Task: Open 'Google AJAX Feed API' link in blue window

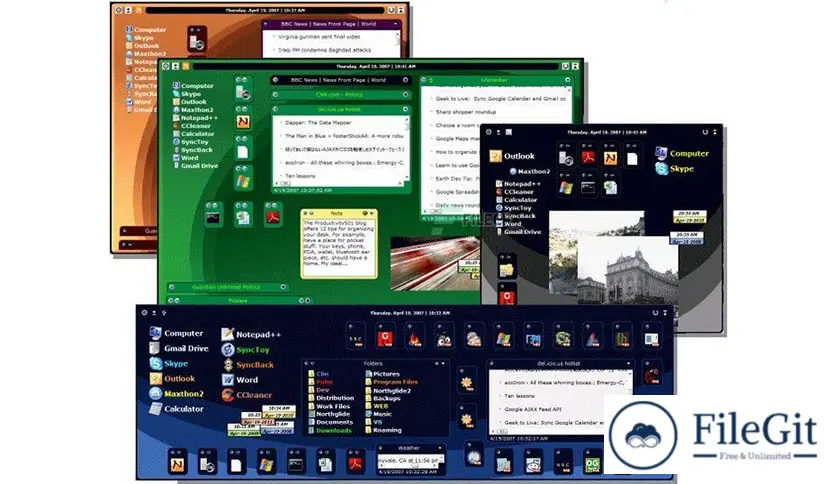Action: [533, 409]
